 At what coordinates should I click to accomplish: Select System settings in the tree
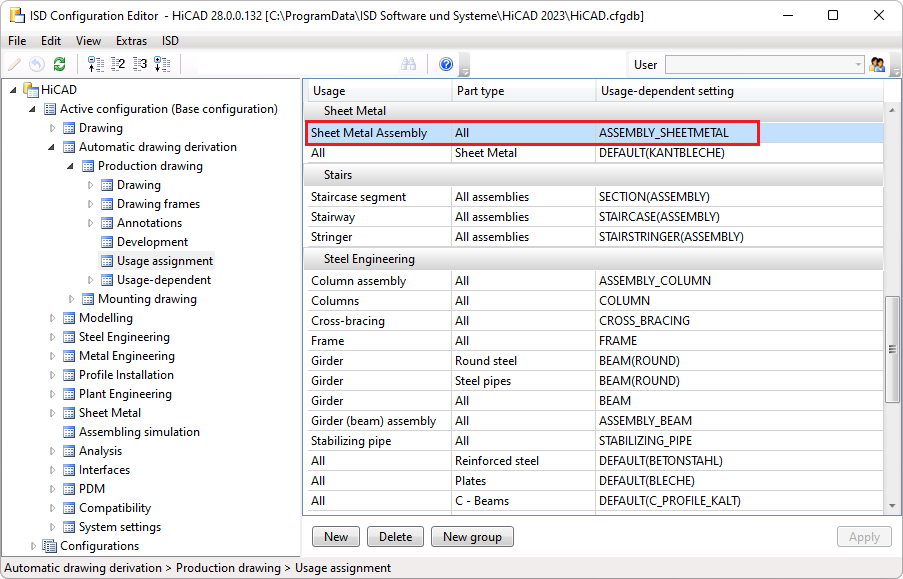(120, 527)
